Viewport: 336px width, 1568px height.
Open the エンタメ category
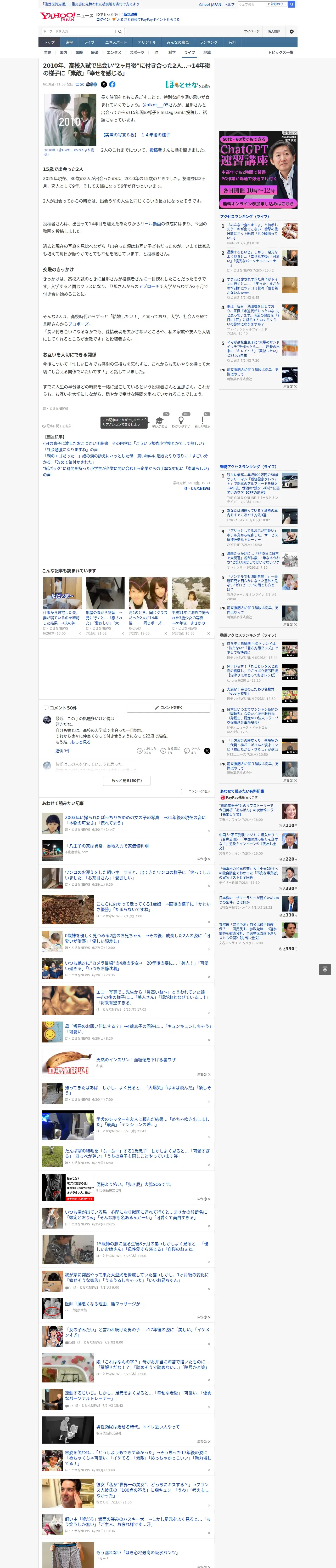(x=114, y=52)
